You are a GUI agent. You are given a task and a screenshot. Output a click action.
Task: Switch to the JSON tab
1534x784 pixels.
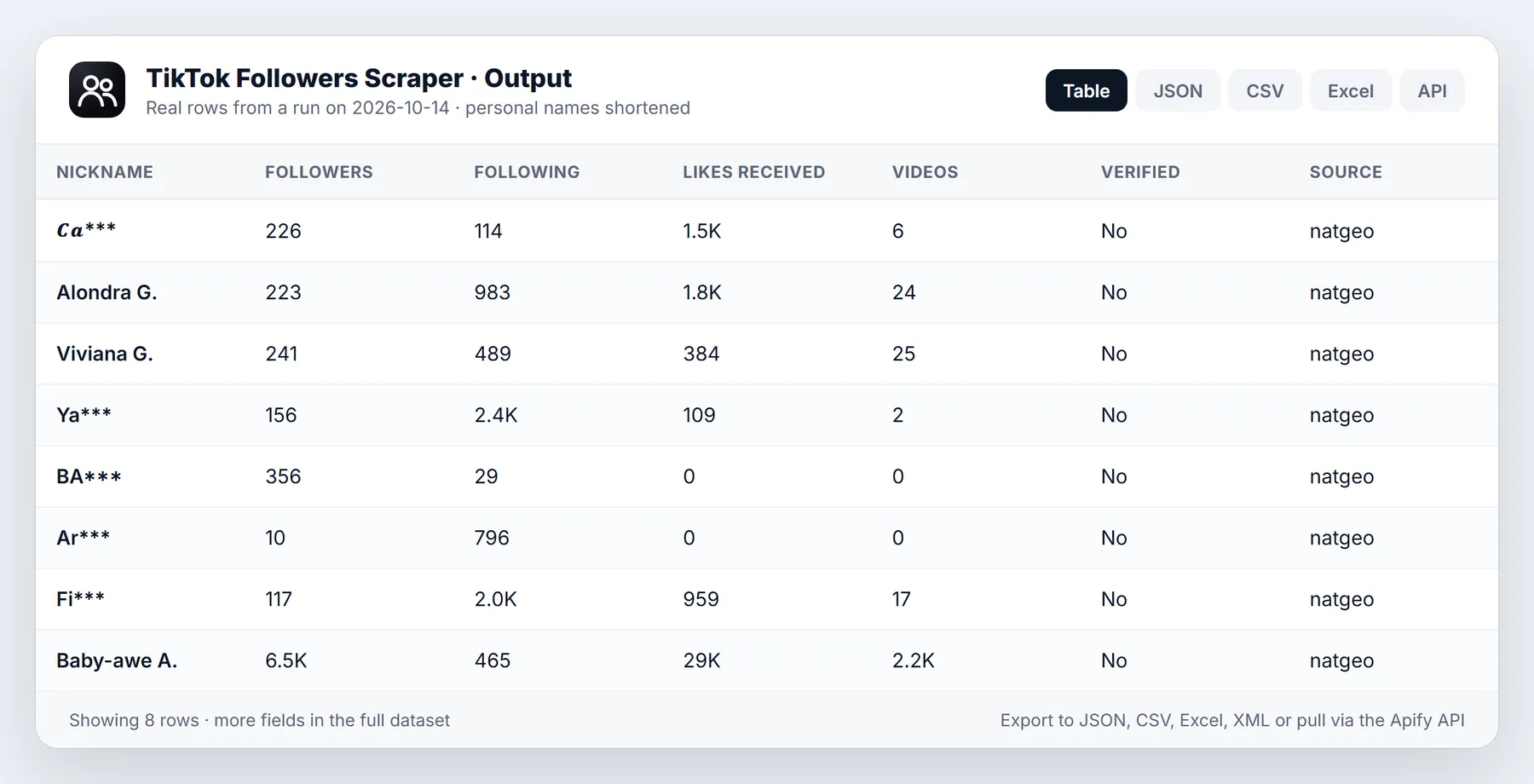[x=1178, y=90]
